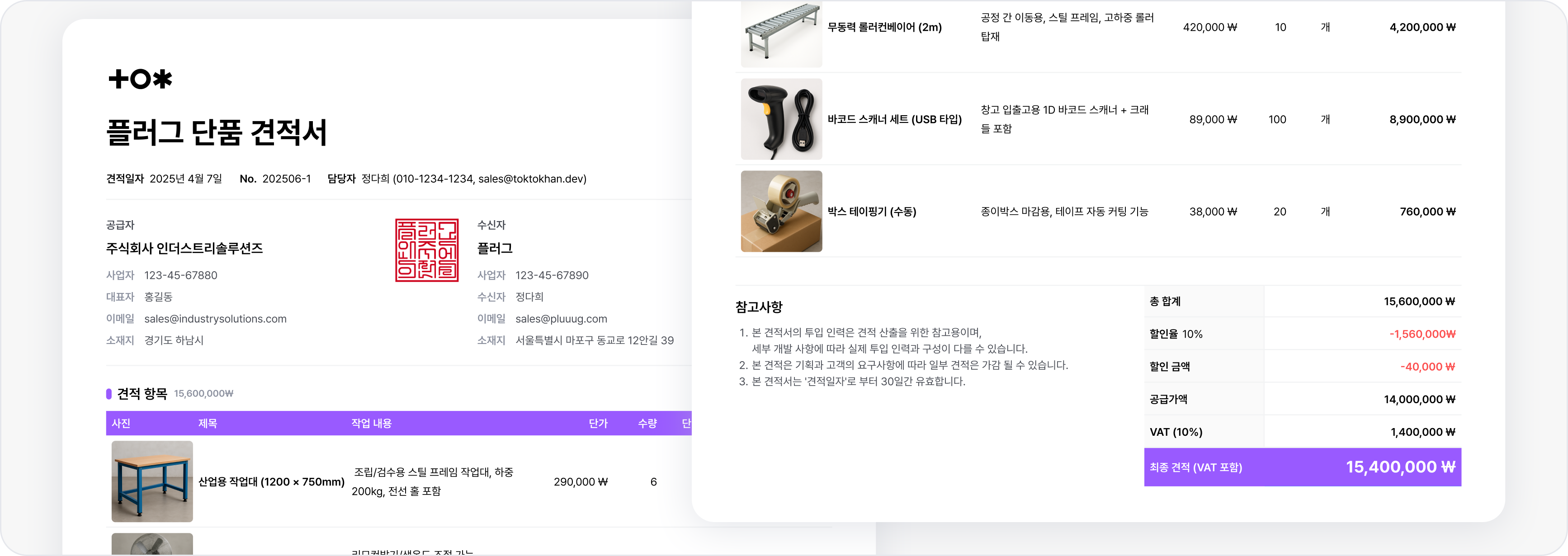Click quantity 100 in scanner row
Screen dimensions: 1568x556
tap(1277, 119)
